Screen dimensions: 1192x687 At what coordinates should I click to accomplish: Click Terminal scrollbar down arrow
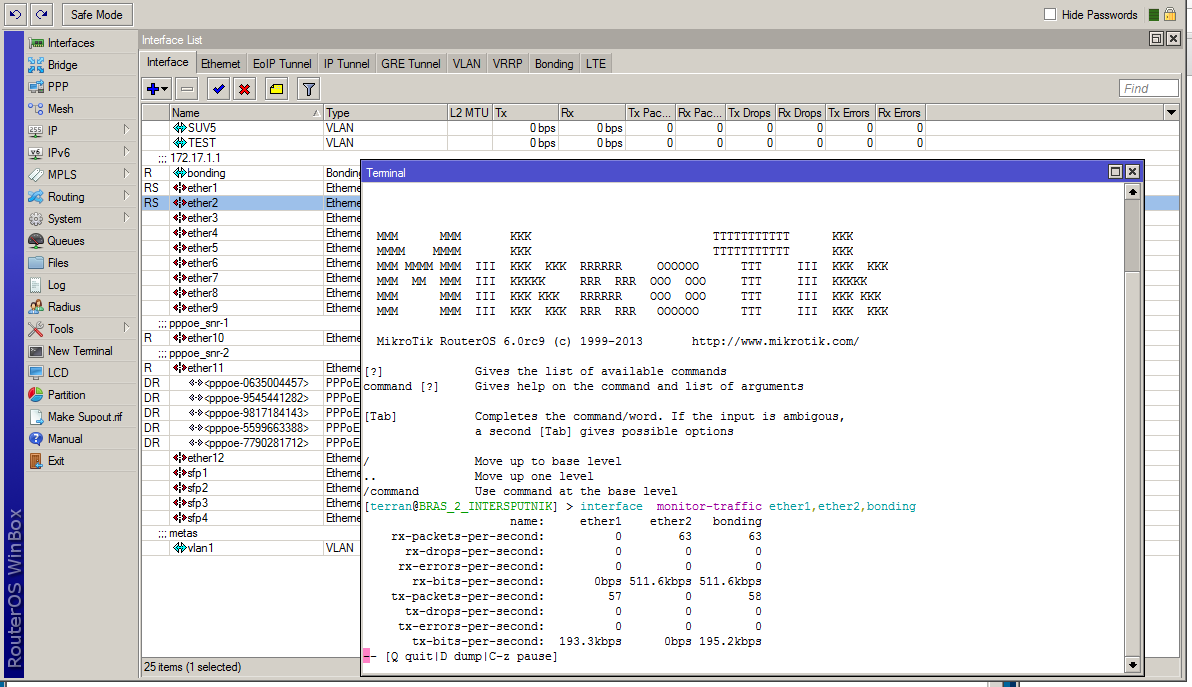(1133, 665)
